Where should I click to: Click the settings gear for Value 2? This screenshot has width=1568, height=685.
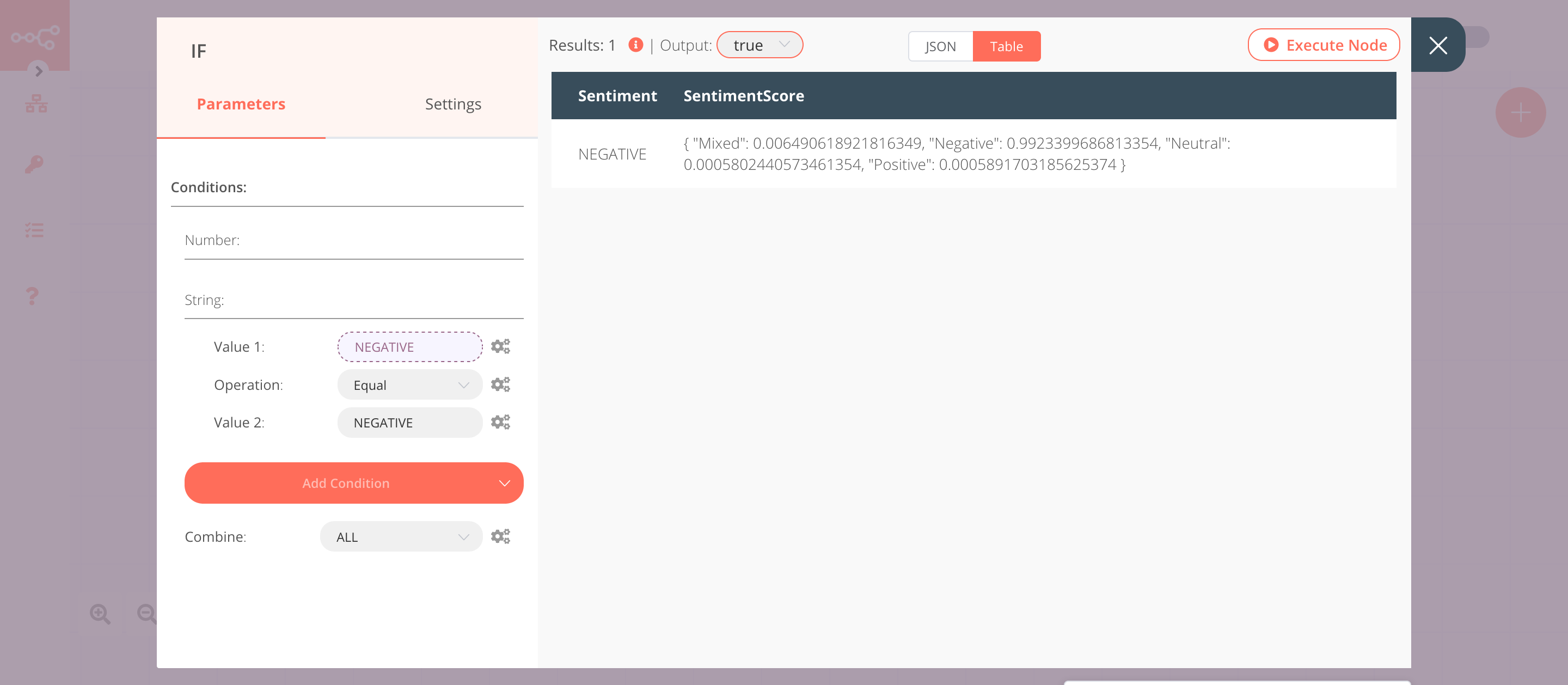(500, 421)
